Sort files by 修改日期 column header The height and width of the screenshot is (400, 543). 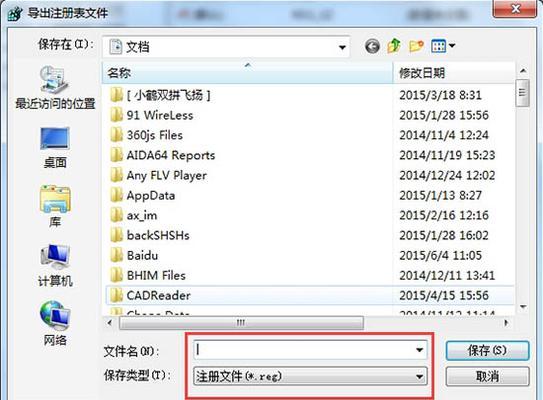tap(454, 73)
